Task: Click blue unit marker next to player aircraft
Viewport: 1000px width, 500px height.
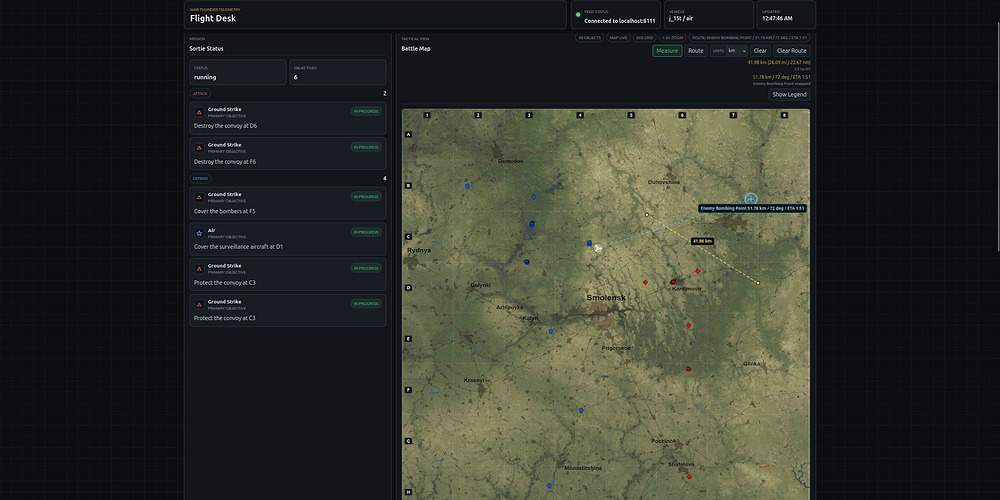Action: pos(589,243)
